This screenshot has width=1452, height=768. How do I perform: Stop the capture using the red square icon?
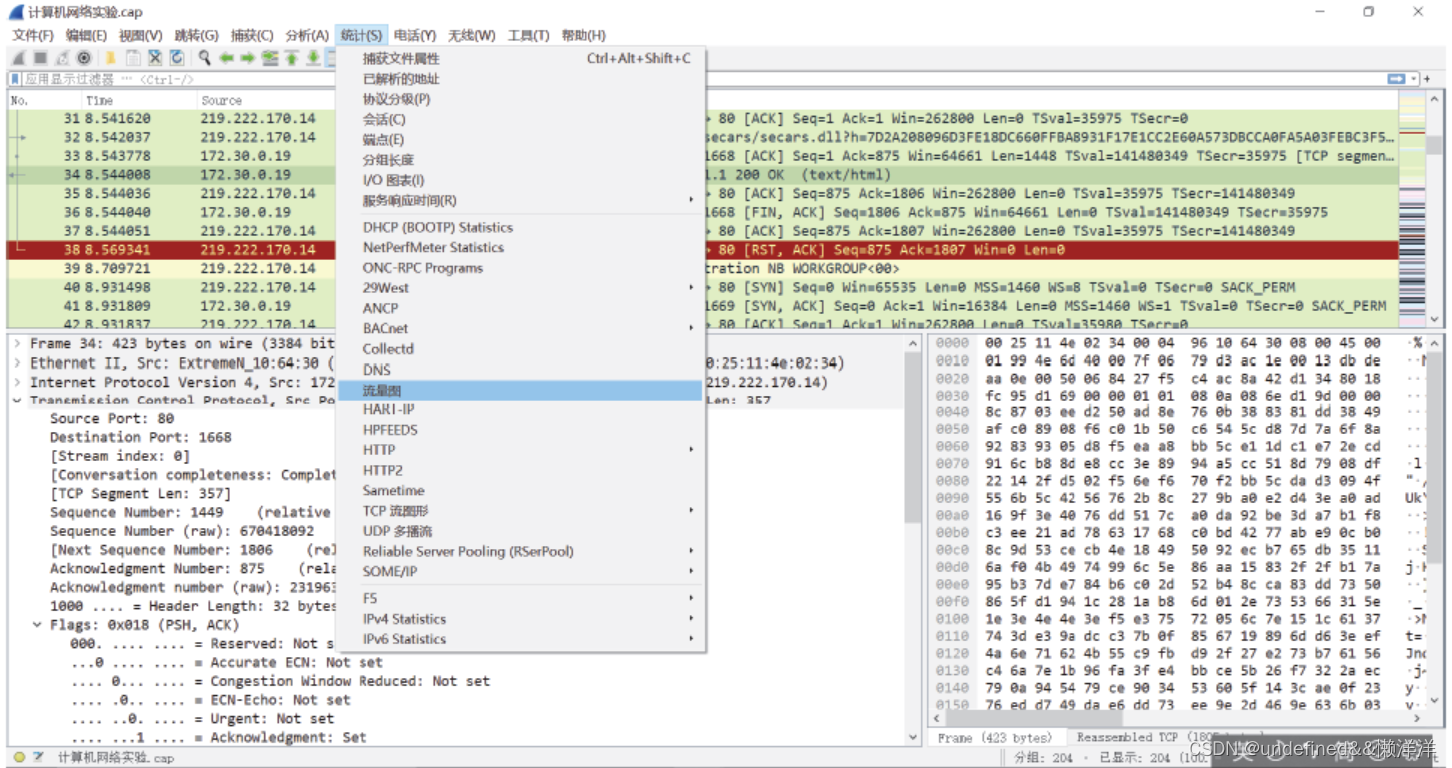pyautogui.click(x=39, y=58)
